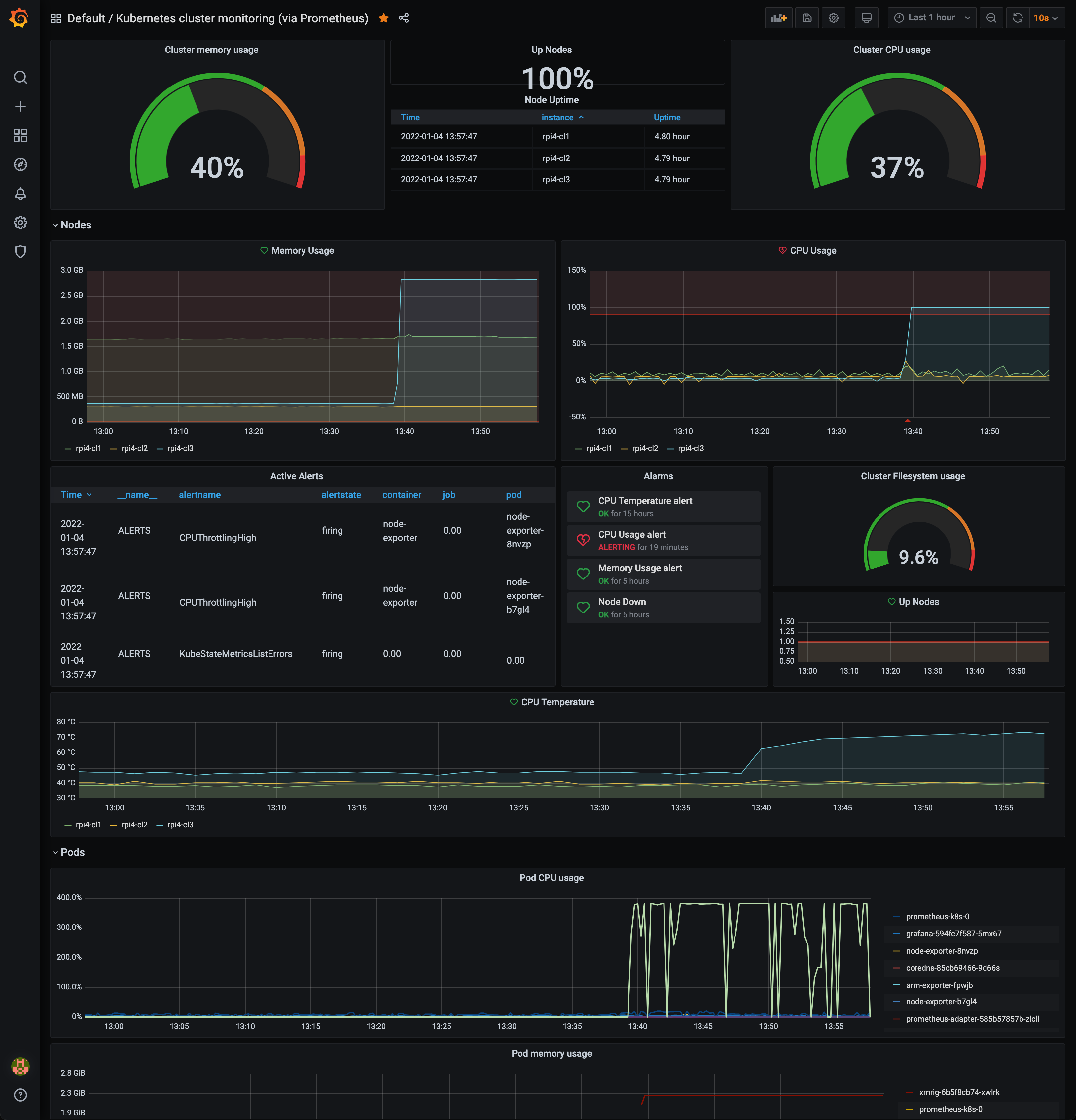1076x1120 pixels.
Task: Click the Node Down alarm heart icon
Action: coord(583,608)
